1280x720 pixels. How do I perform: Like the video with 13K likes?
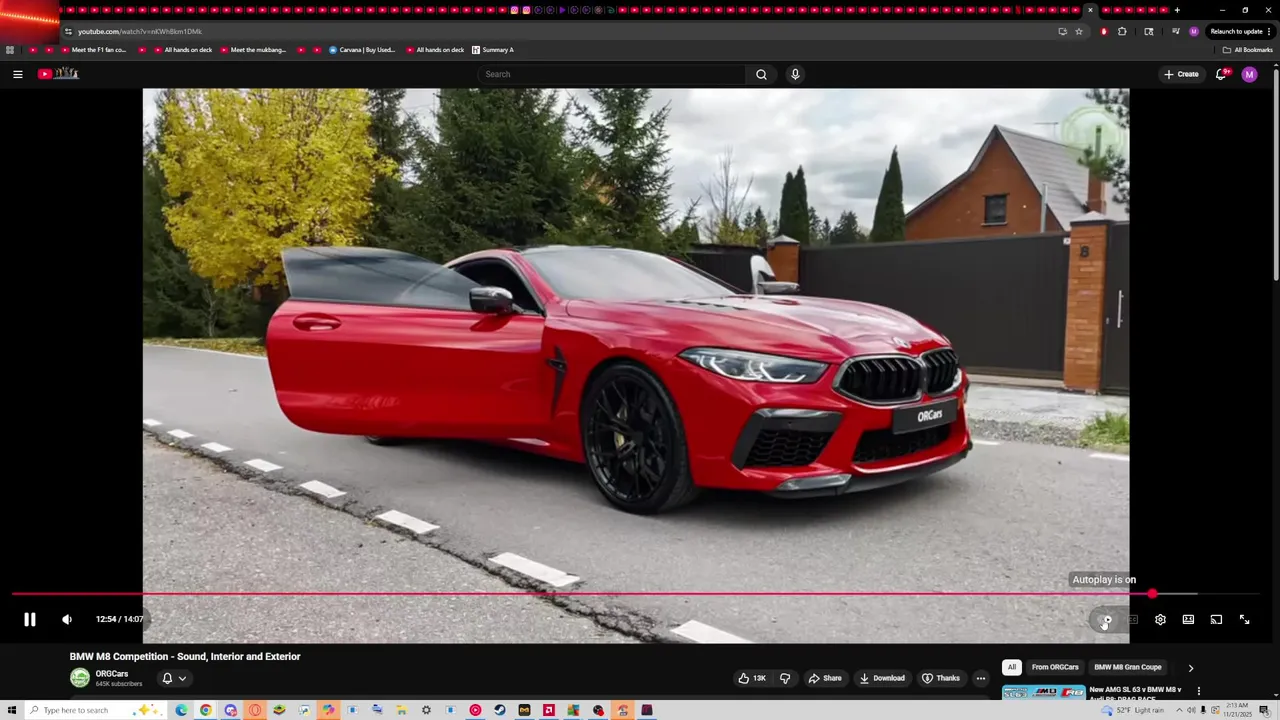tap(751, 678)
